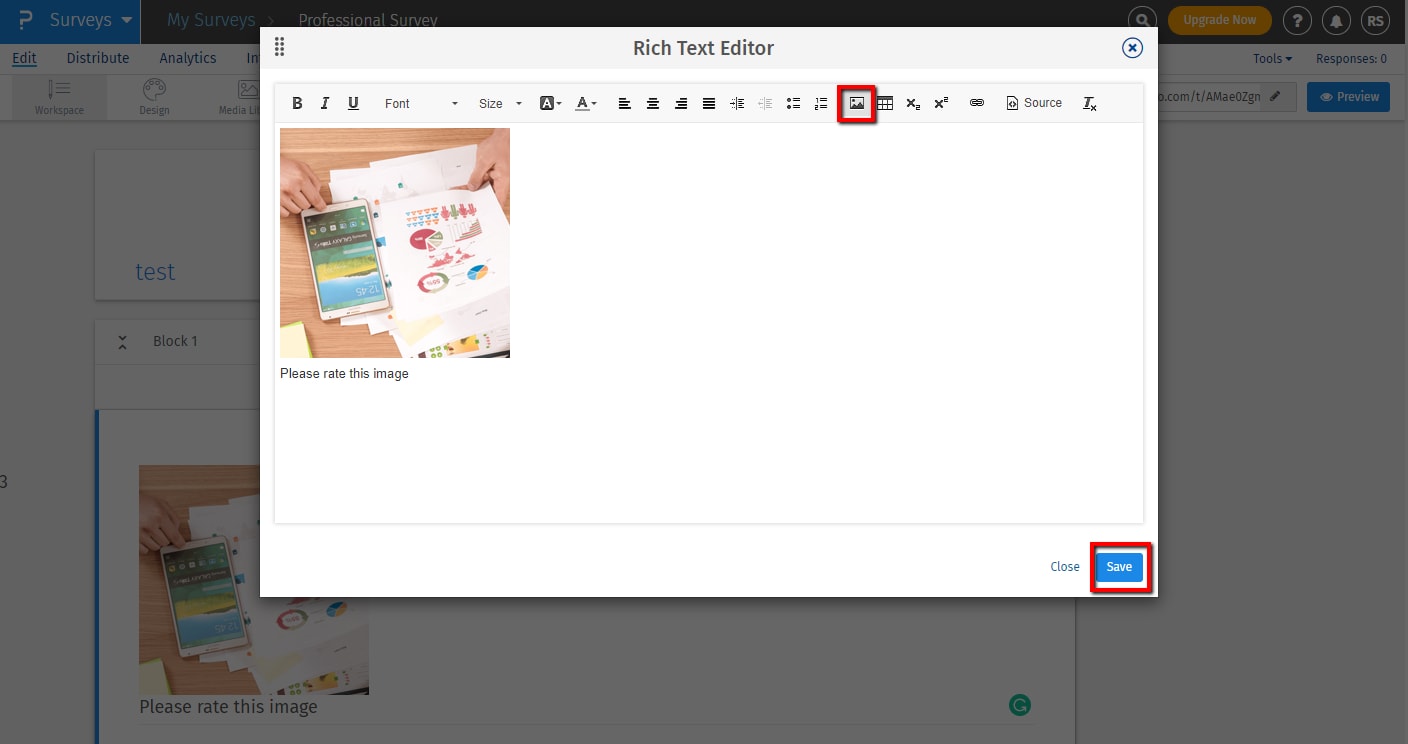Switch to Source view
This screenshot has height=744, width=1408.
click(1034, 103)
